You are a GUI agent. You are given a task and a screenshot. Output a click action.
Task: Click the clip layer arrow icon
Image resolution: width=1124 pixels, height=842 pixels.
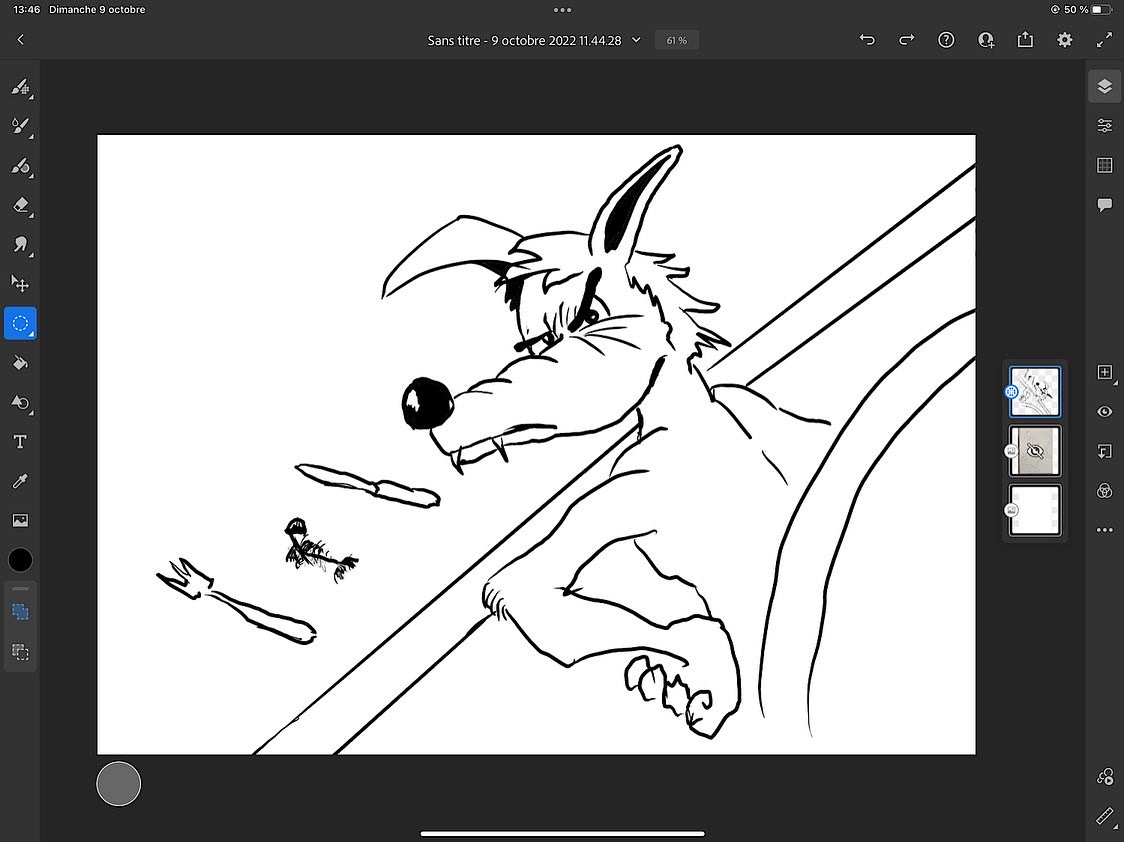1105,451
